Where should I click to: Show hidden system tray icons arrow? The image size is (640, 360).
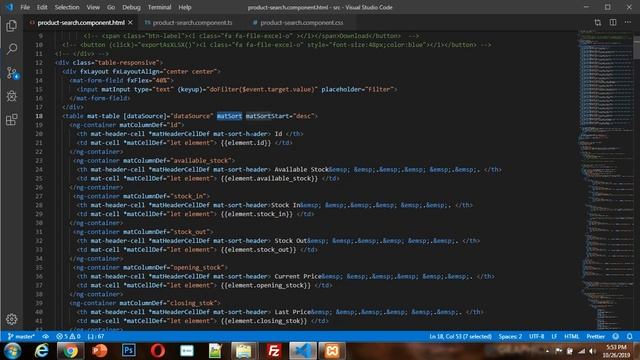(547, 351)
